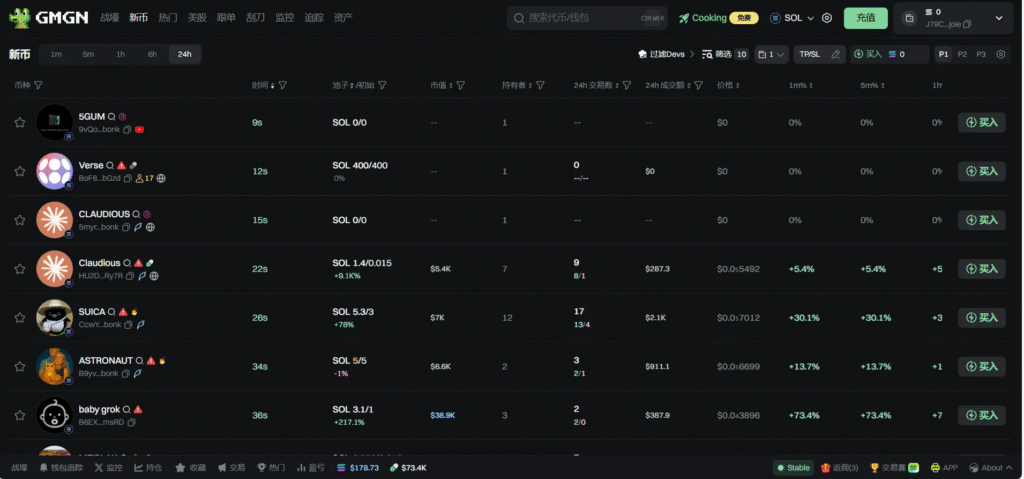The image size is (1024, 479).
Task: Open the SOL chain dropdown
Action: point(792,18)
